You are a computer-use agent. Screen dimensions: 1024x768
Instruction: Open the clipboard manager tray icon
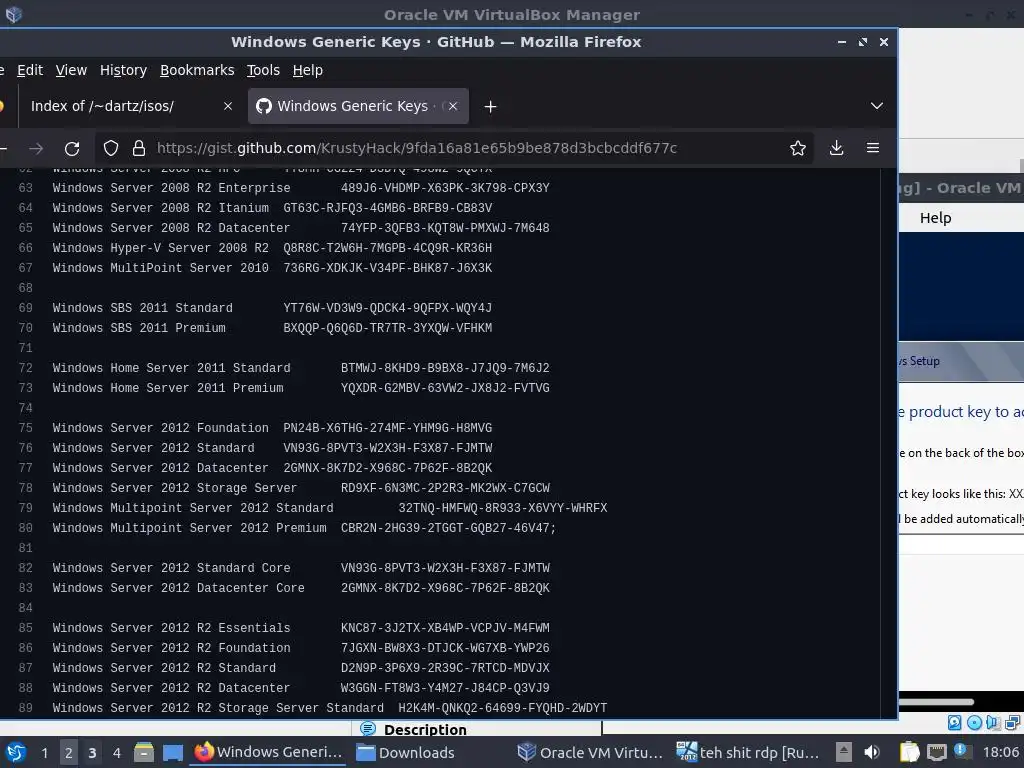(x=909, y=752)
